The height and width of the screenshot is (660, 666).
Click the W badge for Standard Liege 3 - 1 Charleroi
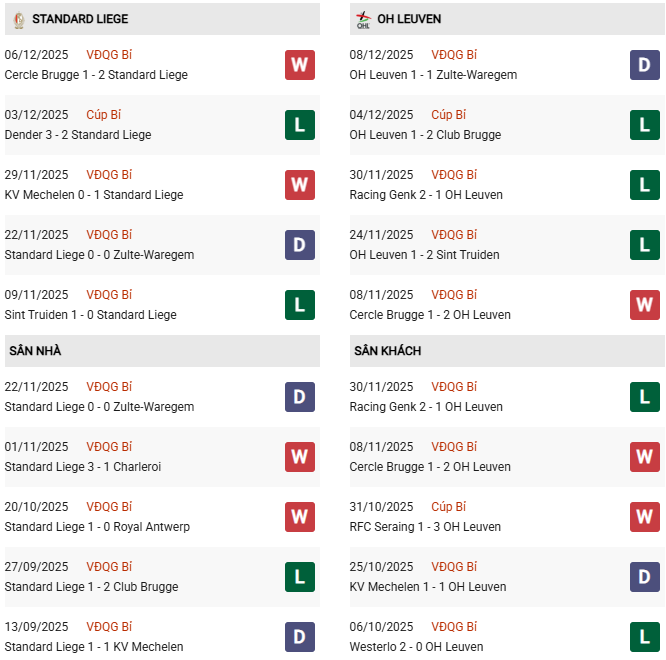[299, 457]
